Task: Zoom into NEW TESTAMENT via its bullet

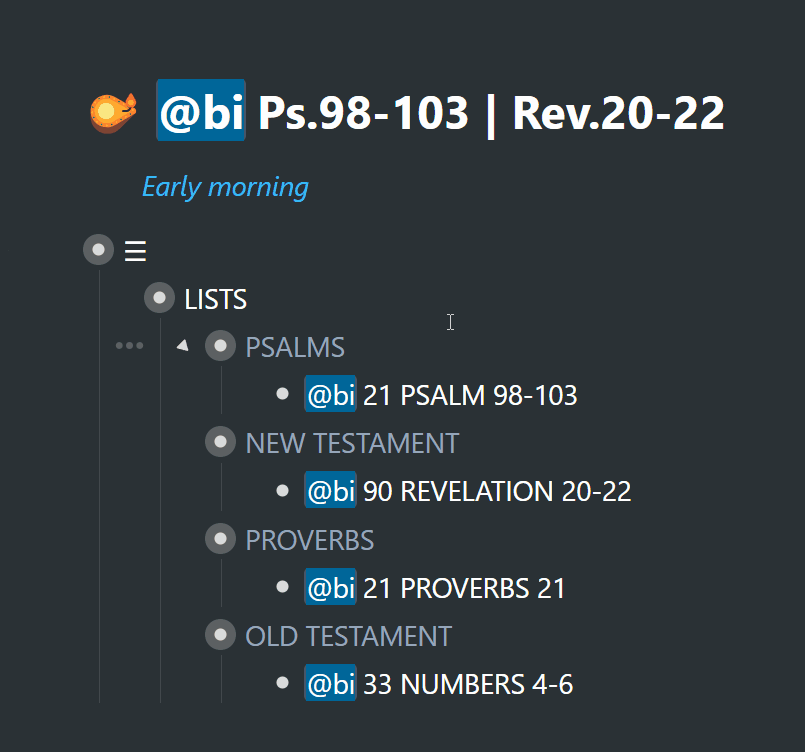Action: point(220,441)
